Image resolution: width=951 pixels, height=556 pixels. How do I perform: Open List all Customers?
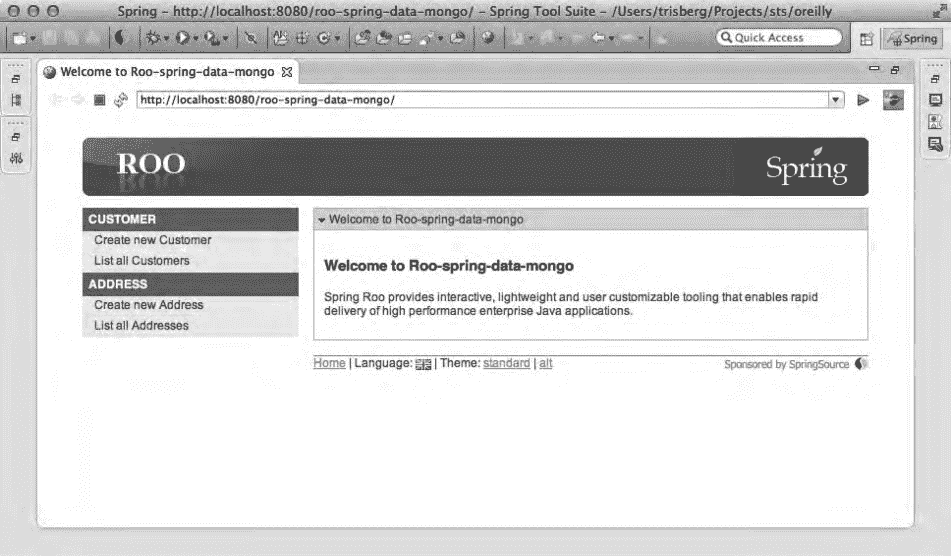click(x=141, y=261)
